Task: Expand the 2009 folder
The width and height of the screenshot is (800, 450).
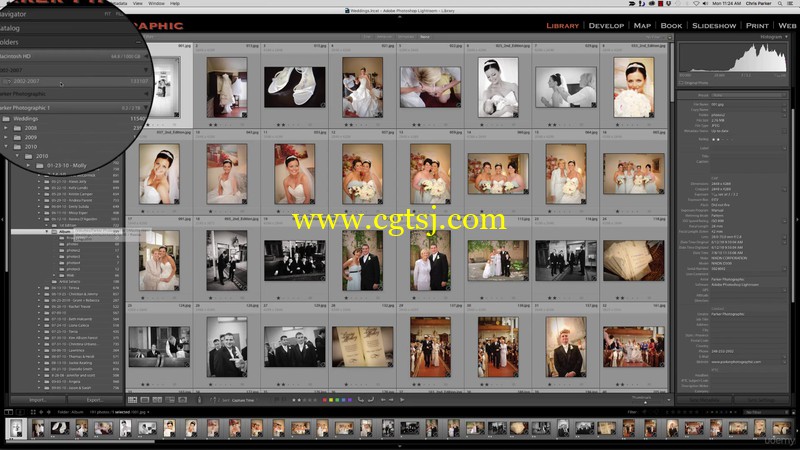Action: click(6, 137)
